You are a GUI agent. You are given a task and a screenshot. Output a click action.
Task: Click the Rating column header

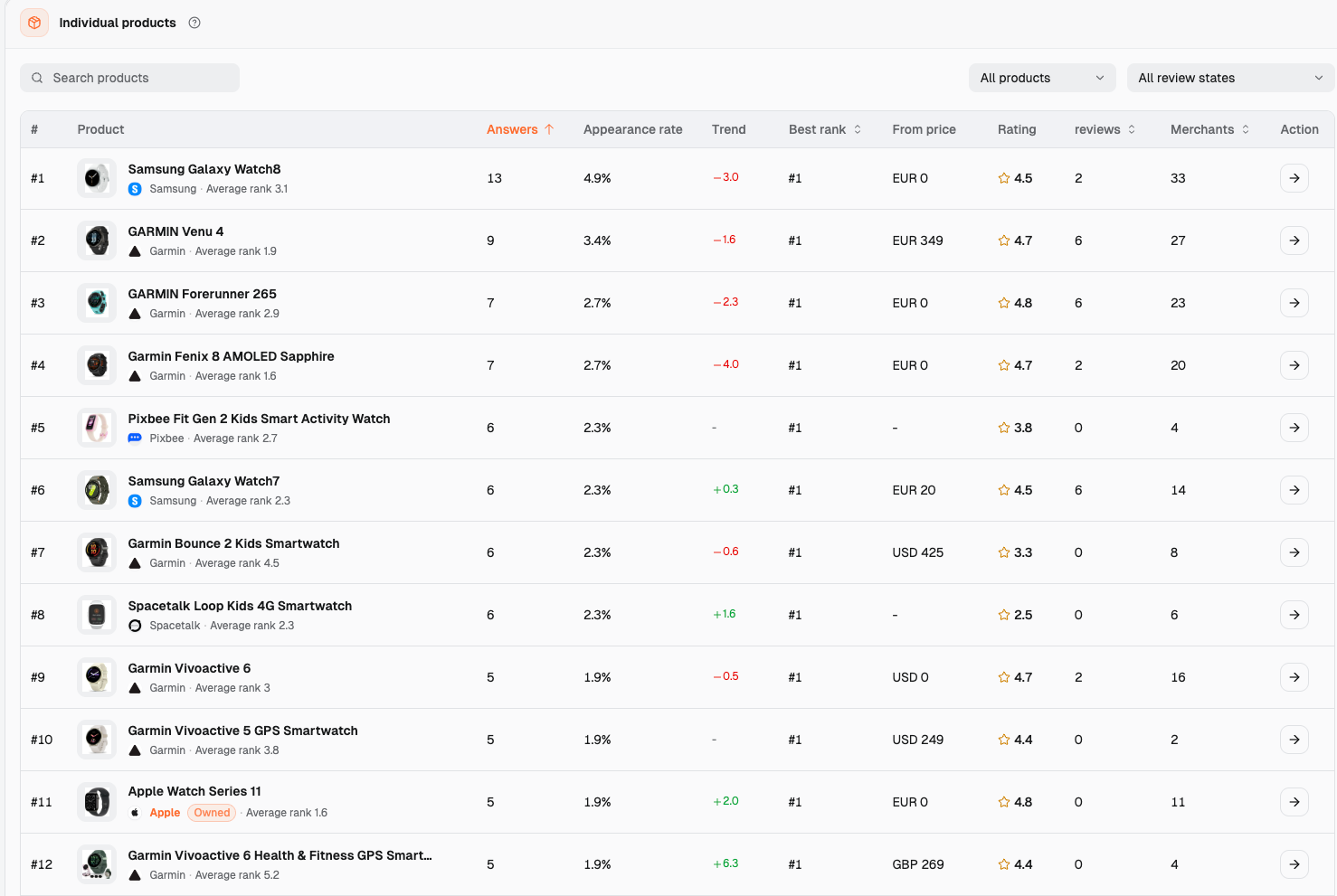[x=1017, y=129]
